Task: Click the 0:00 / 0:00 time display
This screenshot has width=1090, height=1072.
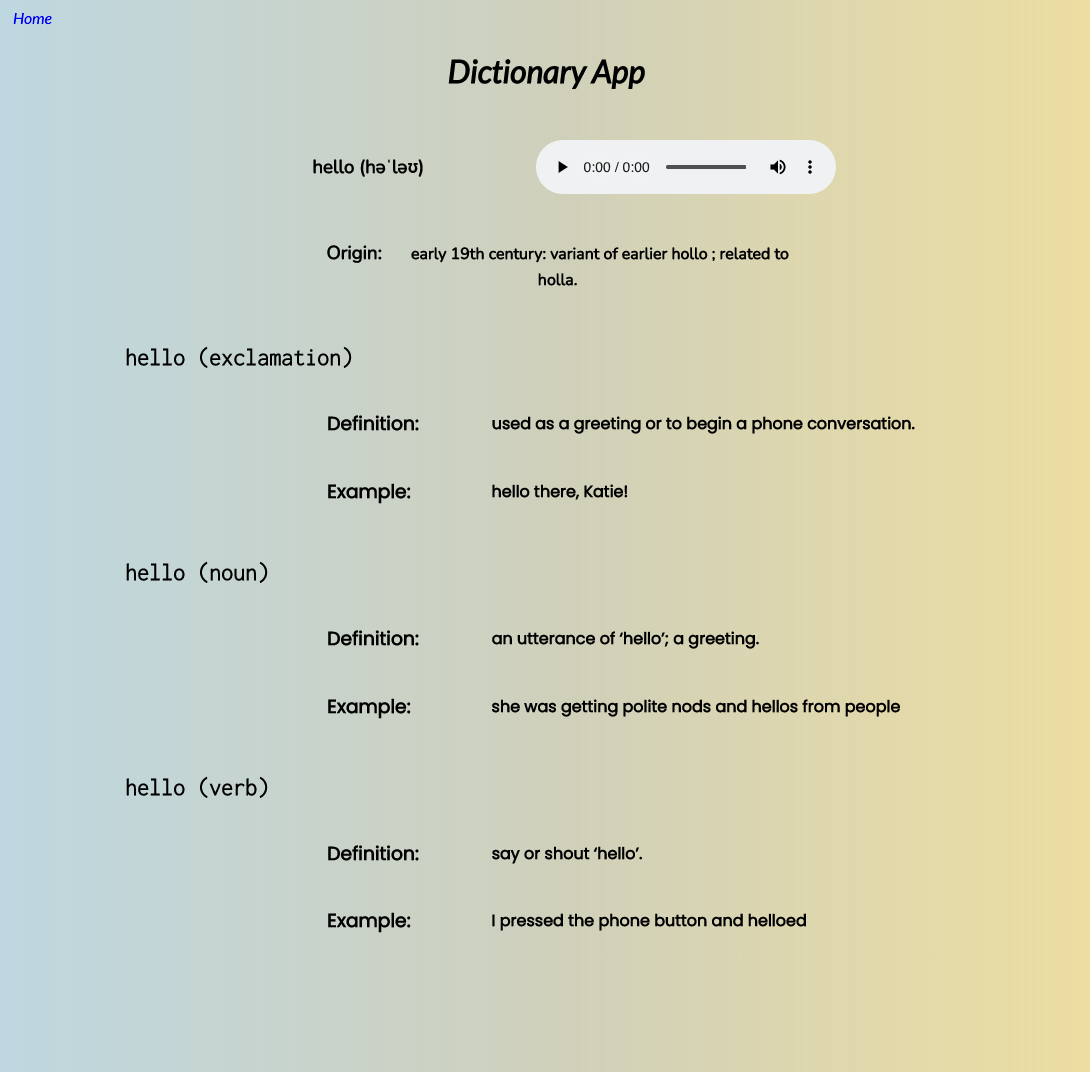Action: tap(614, 167)
